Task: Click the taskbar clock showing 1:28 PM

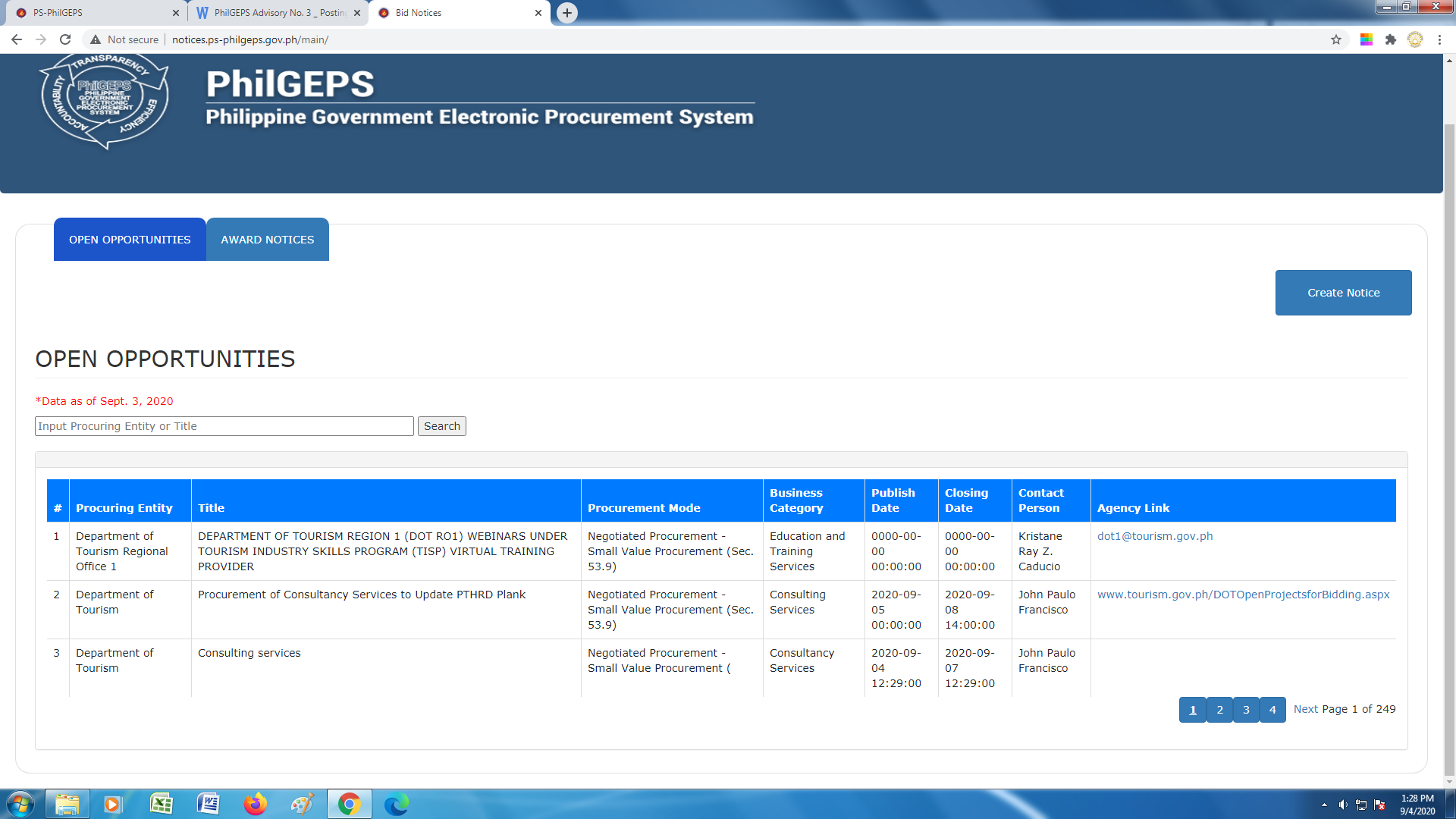Action: 1417,805
